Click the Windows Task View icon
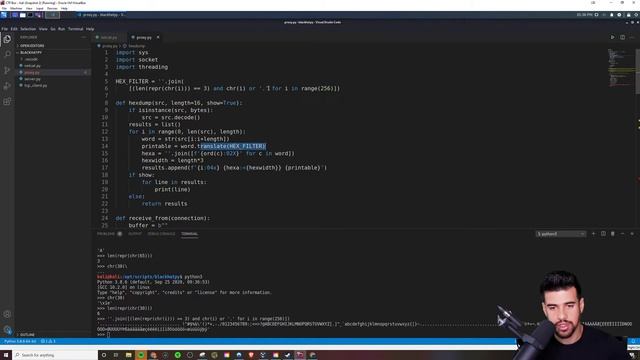This screenshot has height=360, width=640. point(116,355)
